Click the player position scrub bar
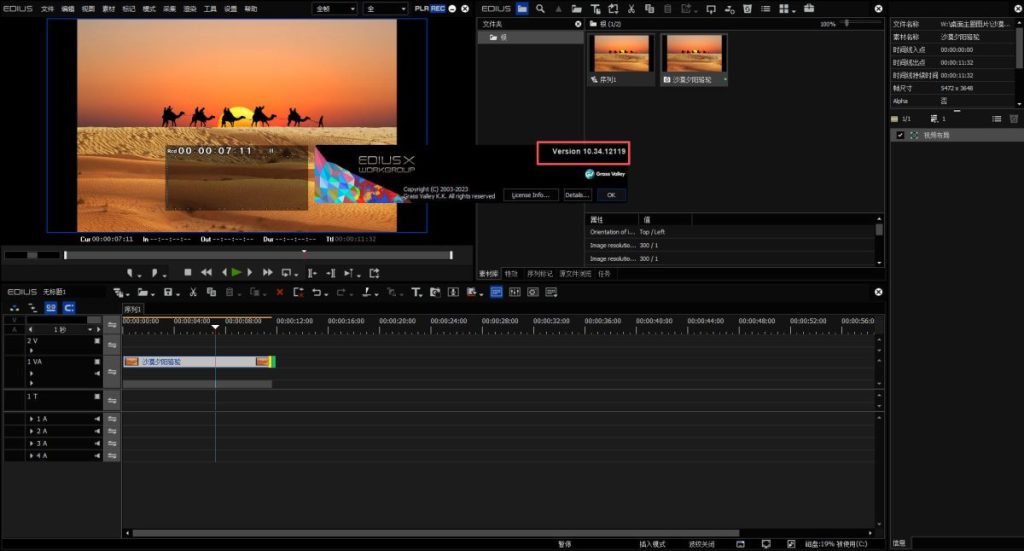1024x551 pixels. (258, 255)
